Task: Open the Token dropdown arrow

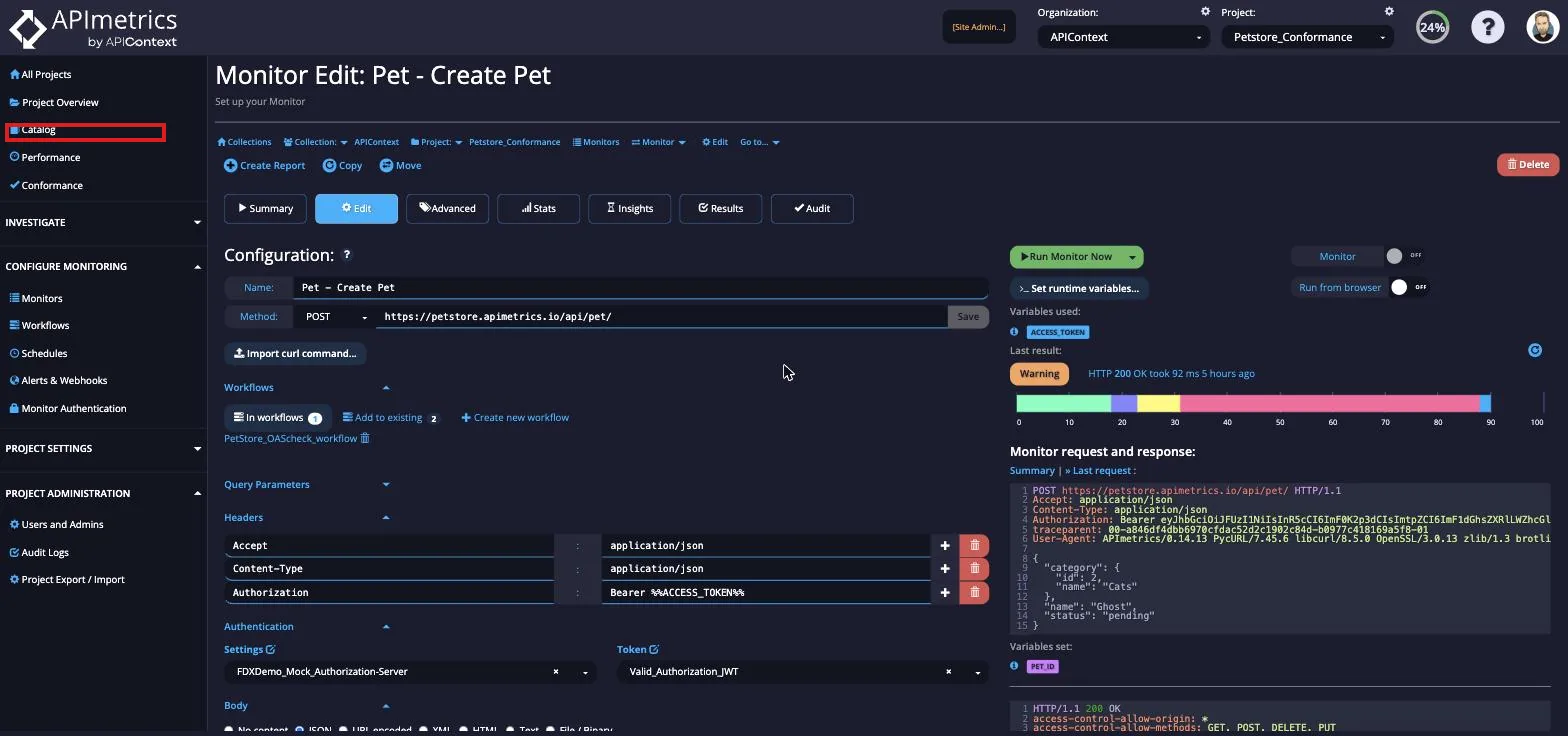Action: pyautogui.click(x=977, y=672)
